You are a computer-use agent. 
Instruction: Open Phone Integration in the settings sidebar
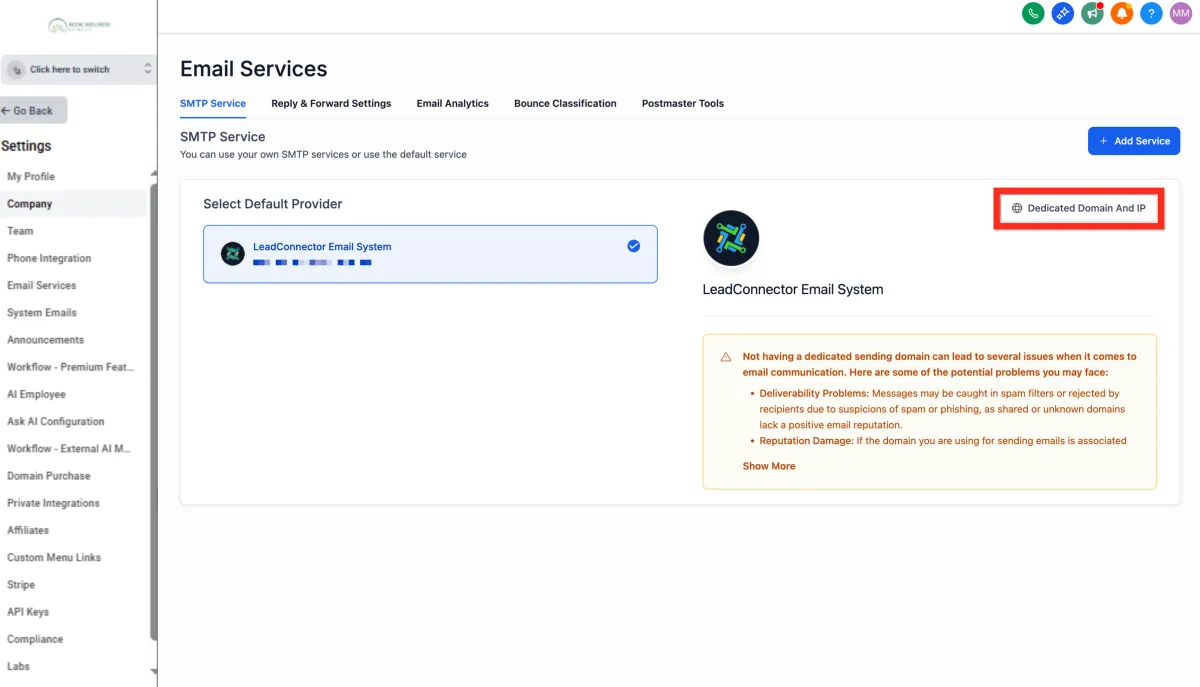tap(49, 258)
